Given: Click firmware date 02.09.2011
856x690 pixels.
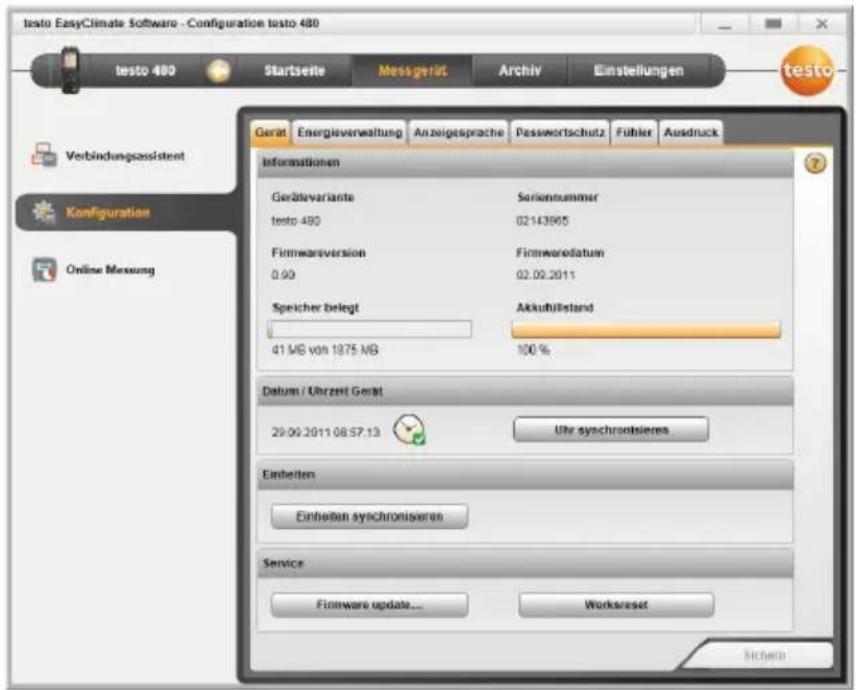Looking at the screenshot, I should coord(545,275).
